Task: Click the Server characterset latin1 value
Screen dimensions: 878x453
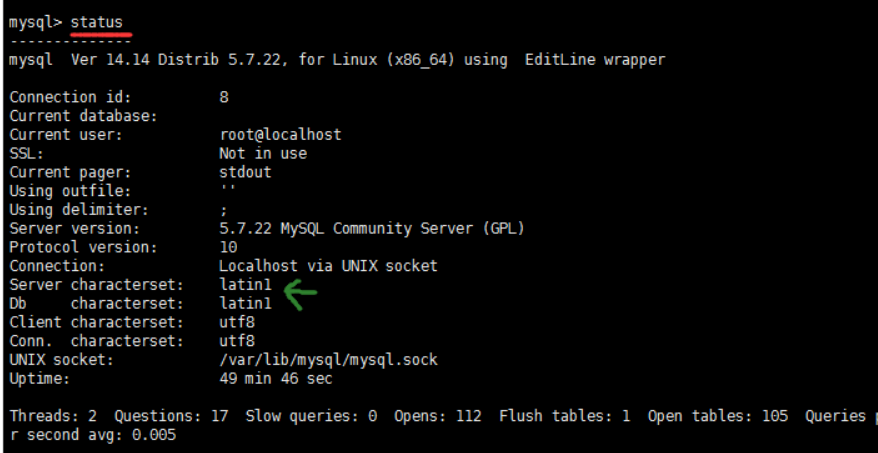Action: [245, 285]
